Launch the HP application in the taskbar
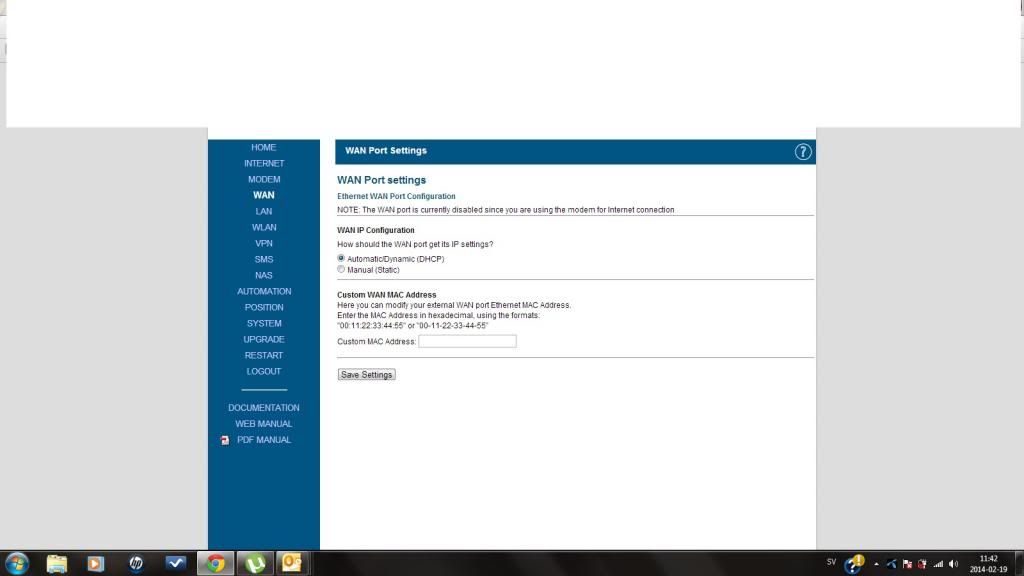 pos(136,563)
